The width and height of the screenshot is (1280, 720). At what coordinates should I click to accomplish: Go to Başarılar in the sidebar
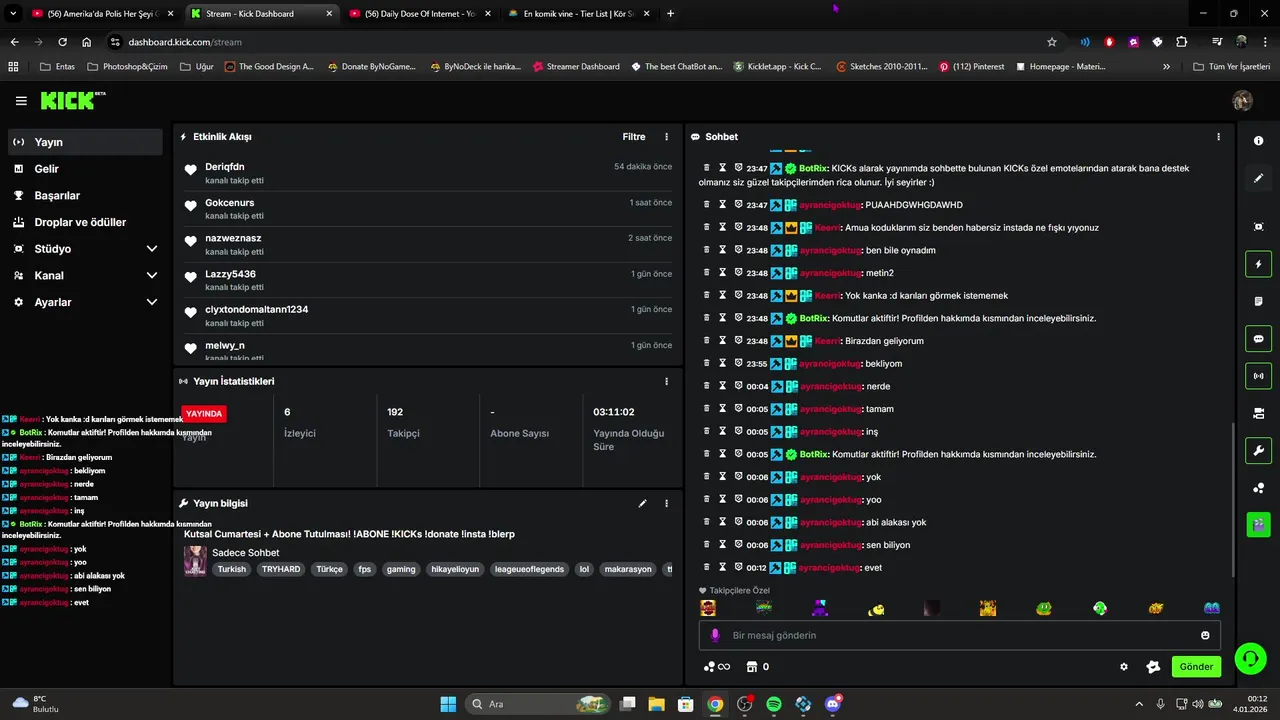click(x=85, y=196)
